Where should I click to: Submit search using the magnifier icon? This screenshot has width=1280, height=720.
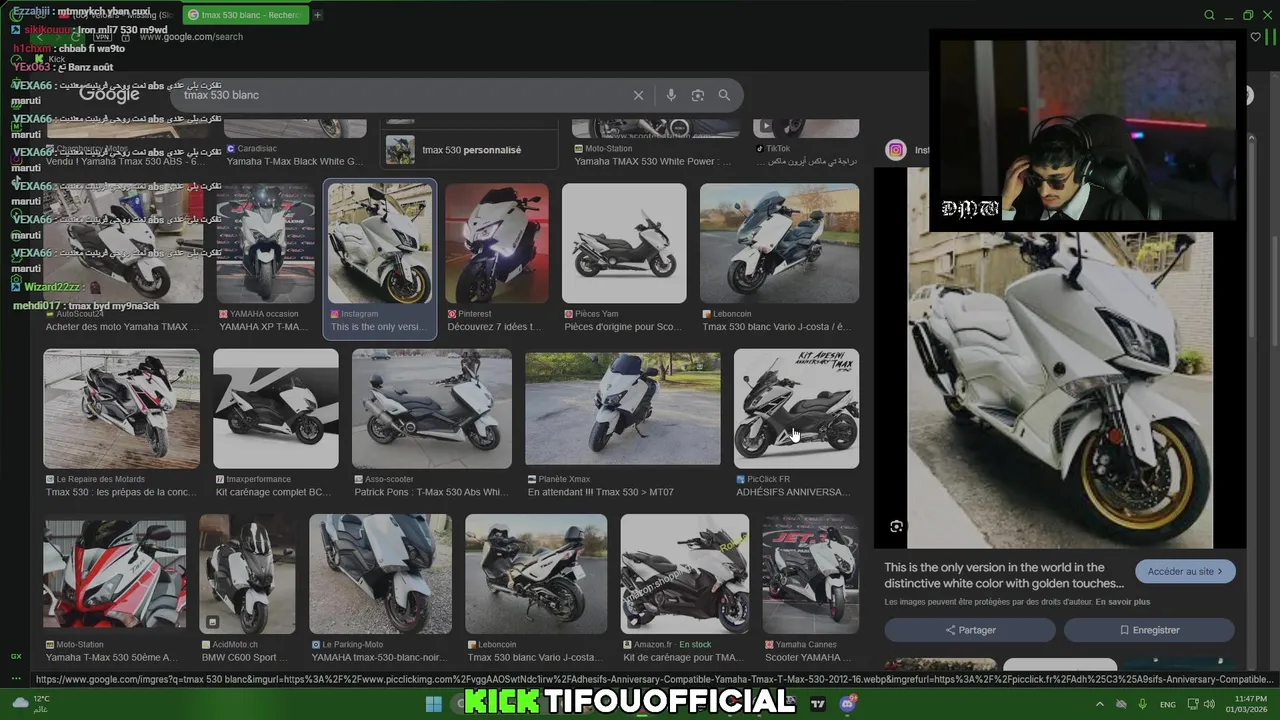(724, 95)
